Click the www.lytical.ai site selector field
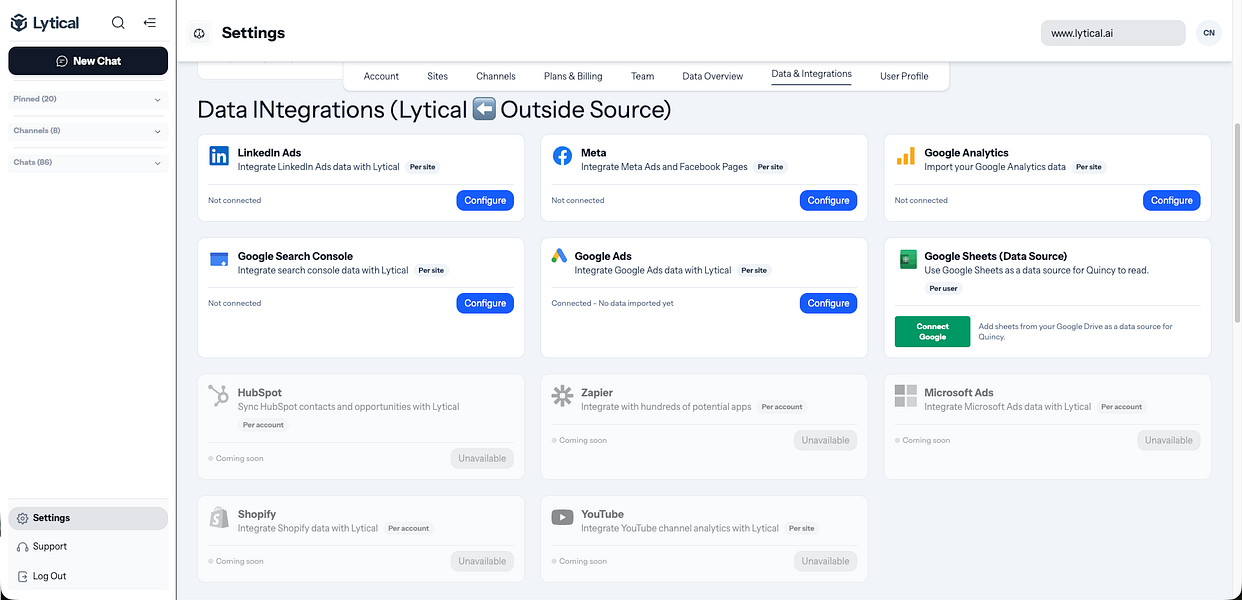The image size is (1242, 600). click(x=1112, y=33)
